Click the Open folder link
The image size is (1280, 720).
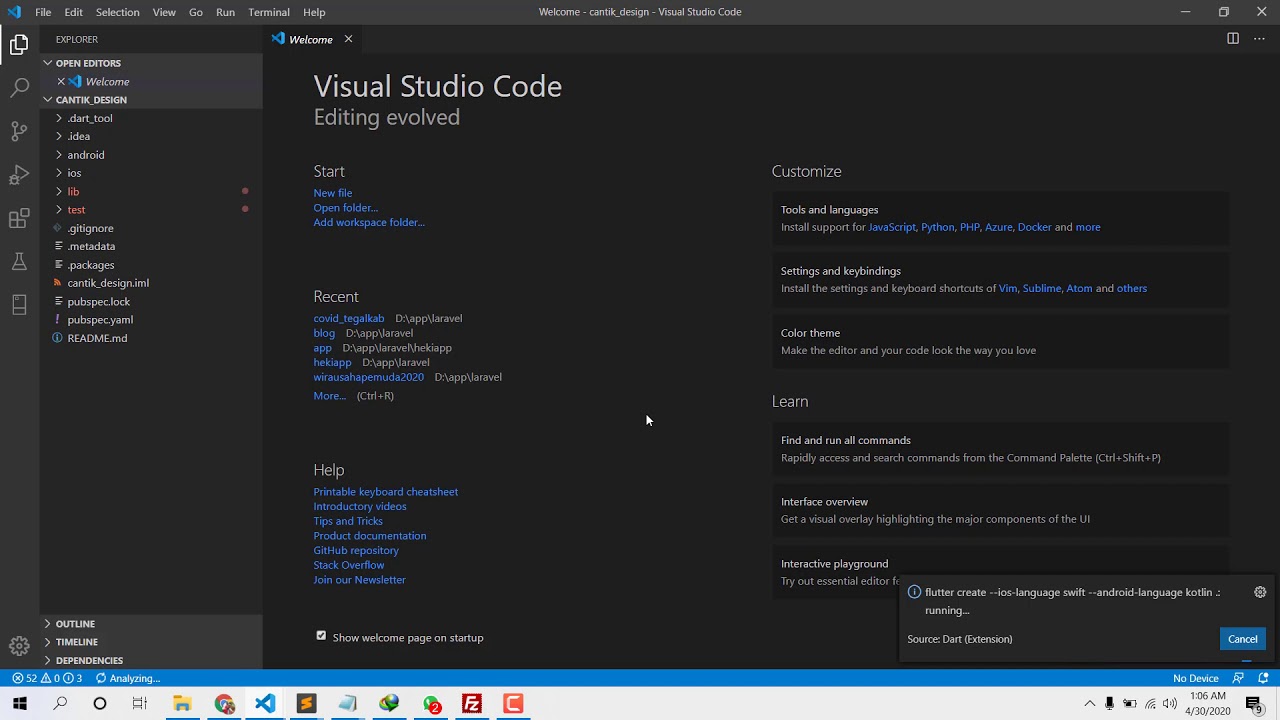[x=345, y=208]
